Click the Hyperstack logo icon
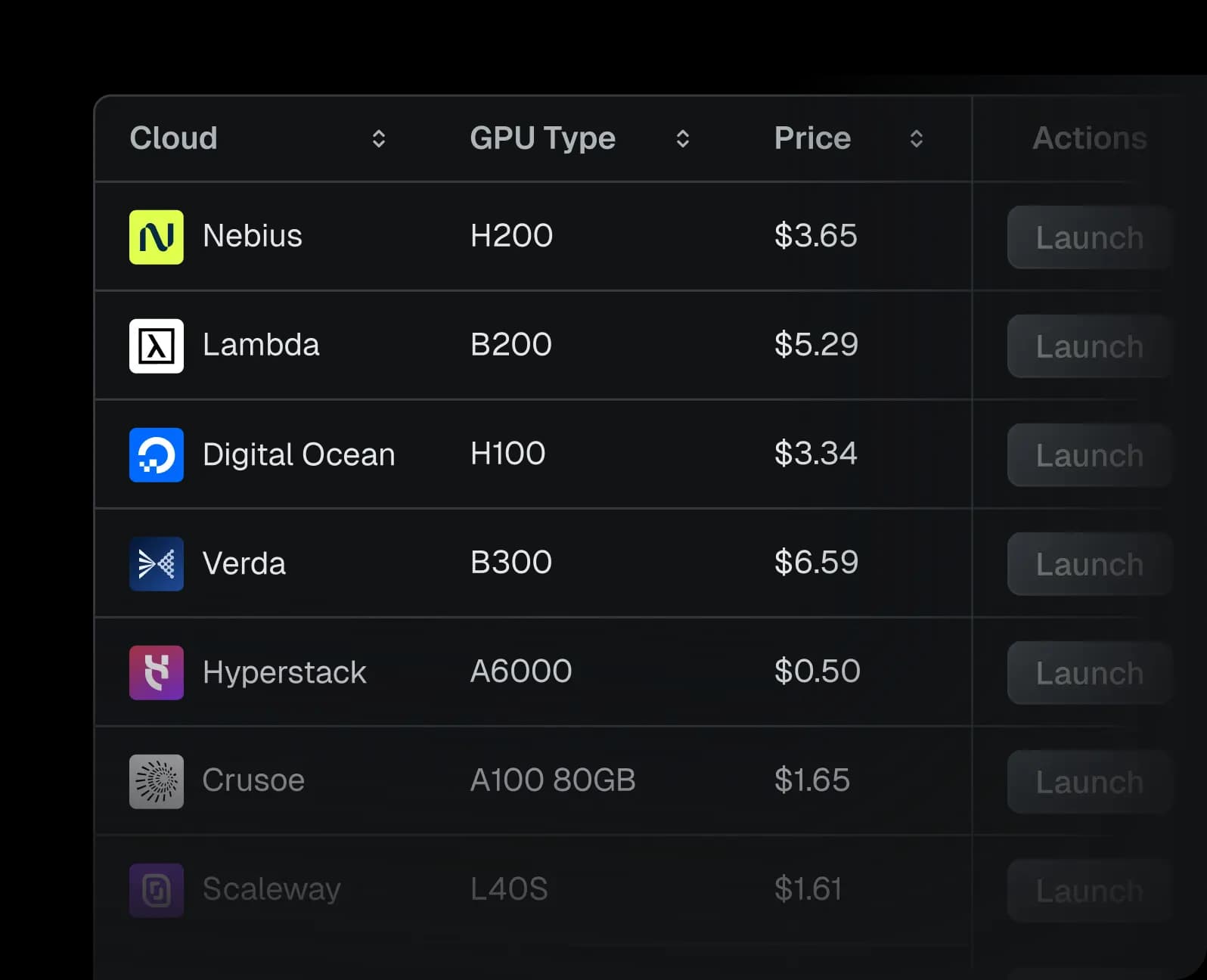 (156, 672)
